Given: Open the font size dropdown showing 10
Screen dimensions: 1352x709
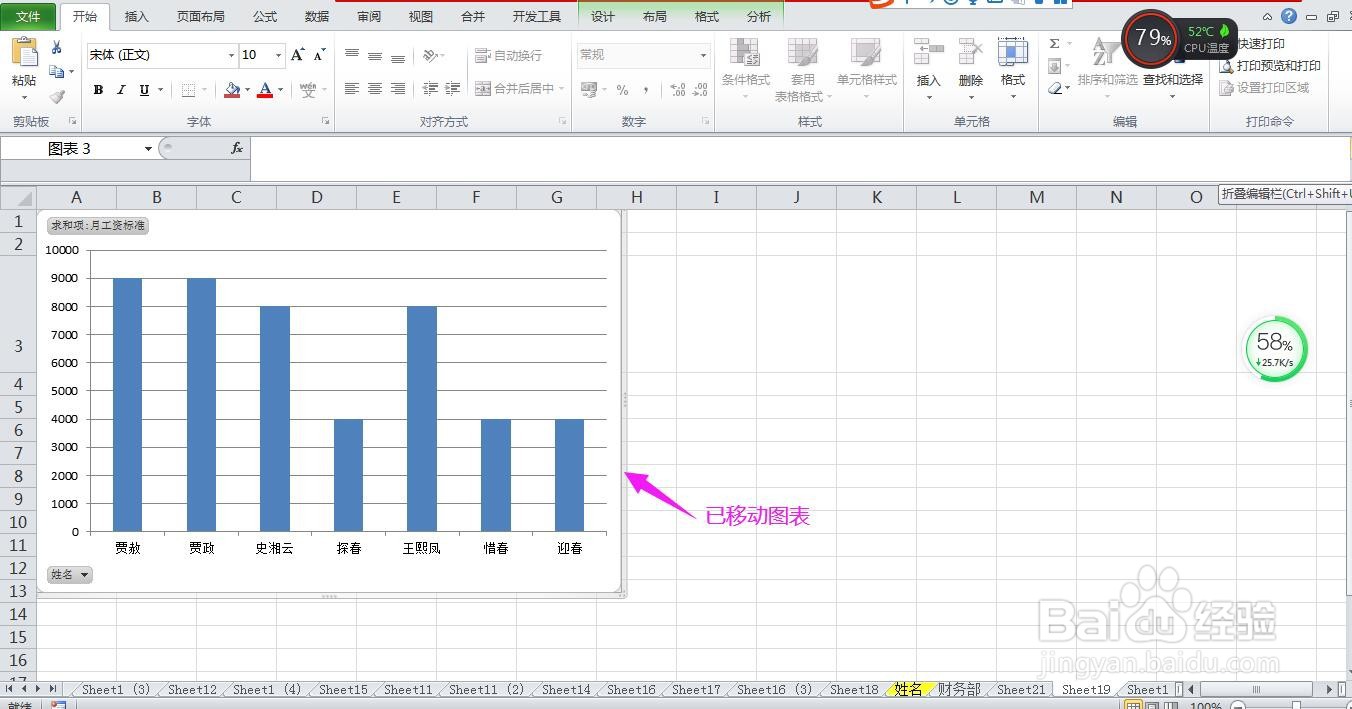Looking at the screenshot, I should pos(278,55).
